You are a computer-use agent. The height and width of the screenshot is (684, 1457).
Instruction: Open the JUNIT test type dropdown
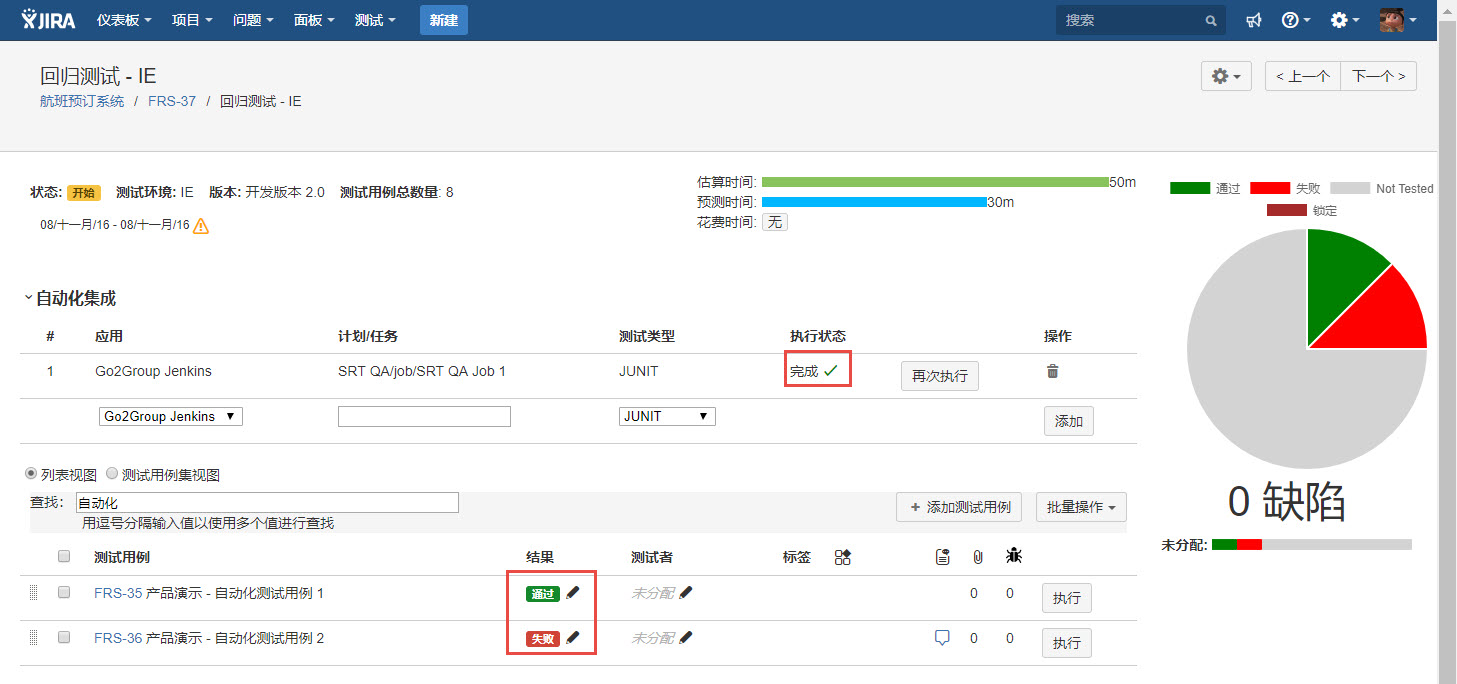pos(667,416)
